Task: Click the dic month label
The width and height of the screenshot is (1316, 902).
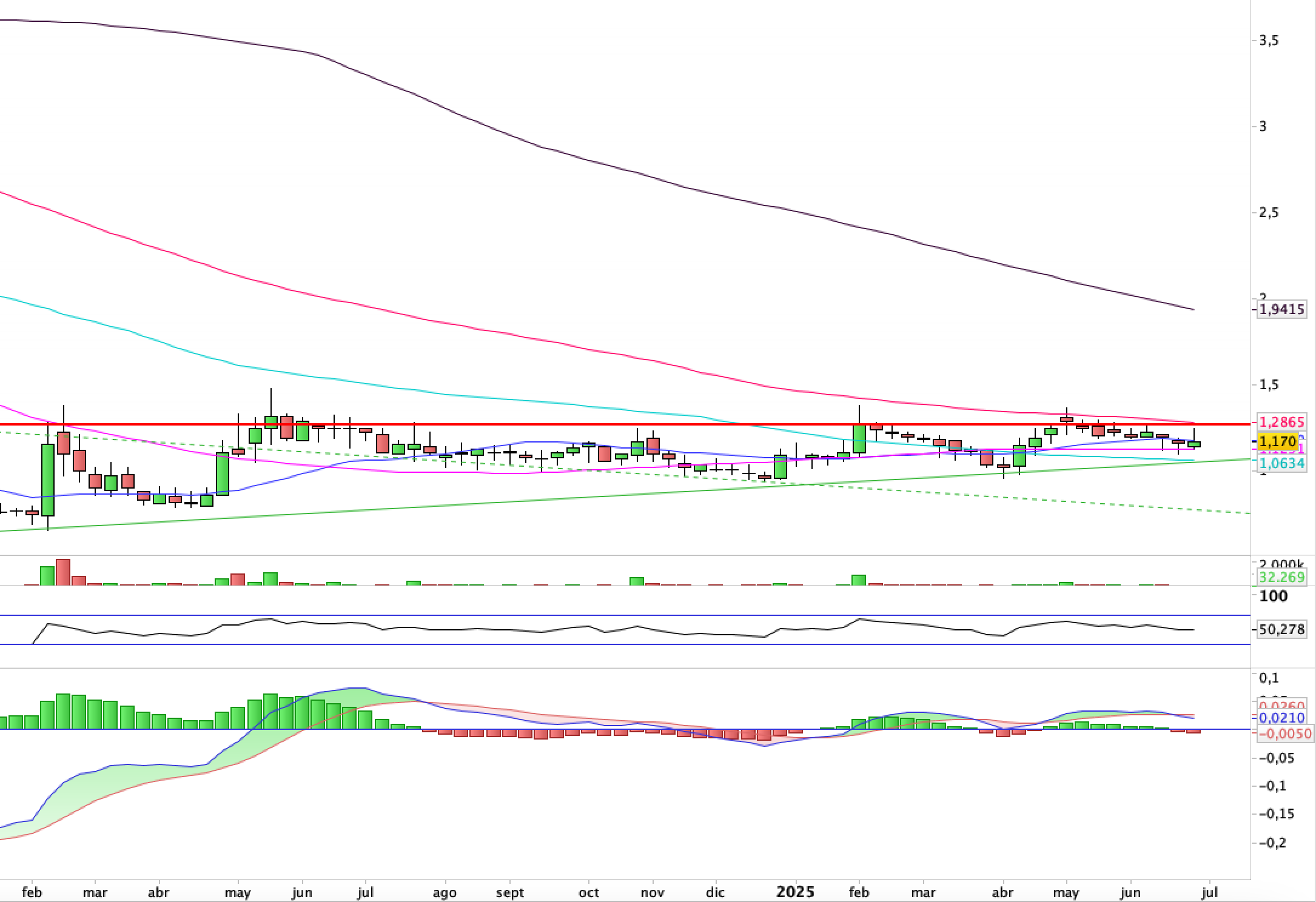Action: 716,893
